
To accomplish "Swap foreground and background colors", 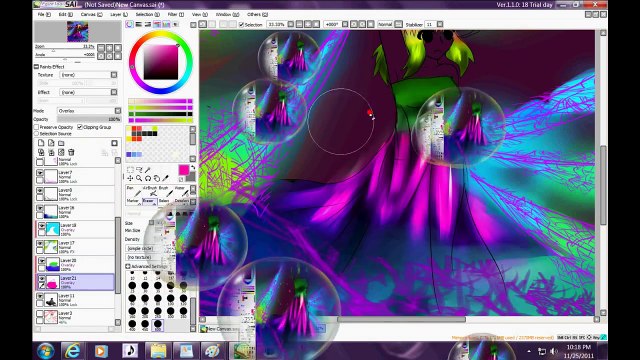I will [193, 167].
